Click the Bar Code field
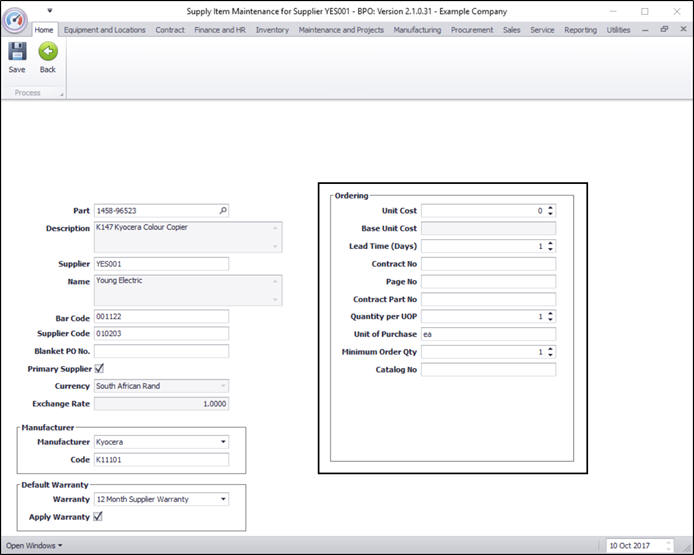This screenshot has height=555, width=694. [x=162, y=316]
